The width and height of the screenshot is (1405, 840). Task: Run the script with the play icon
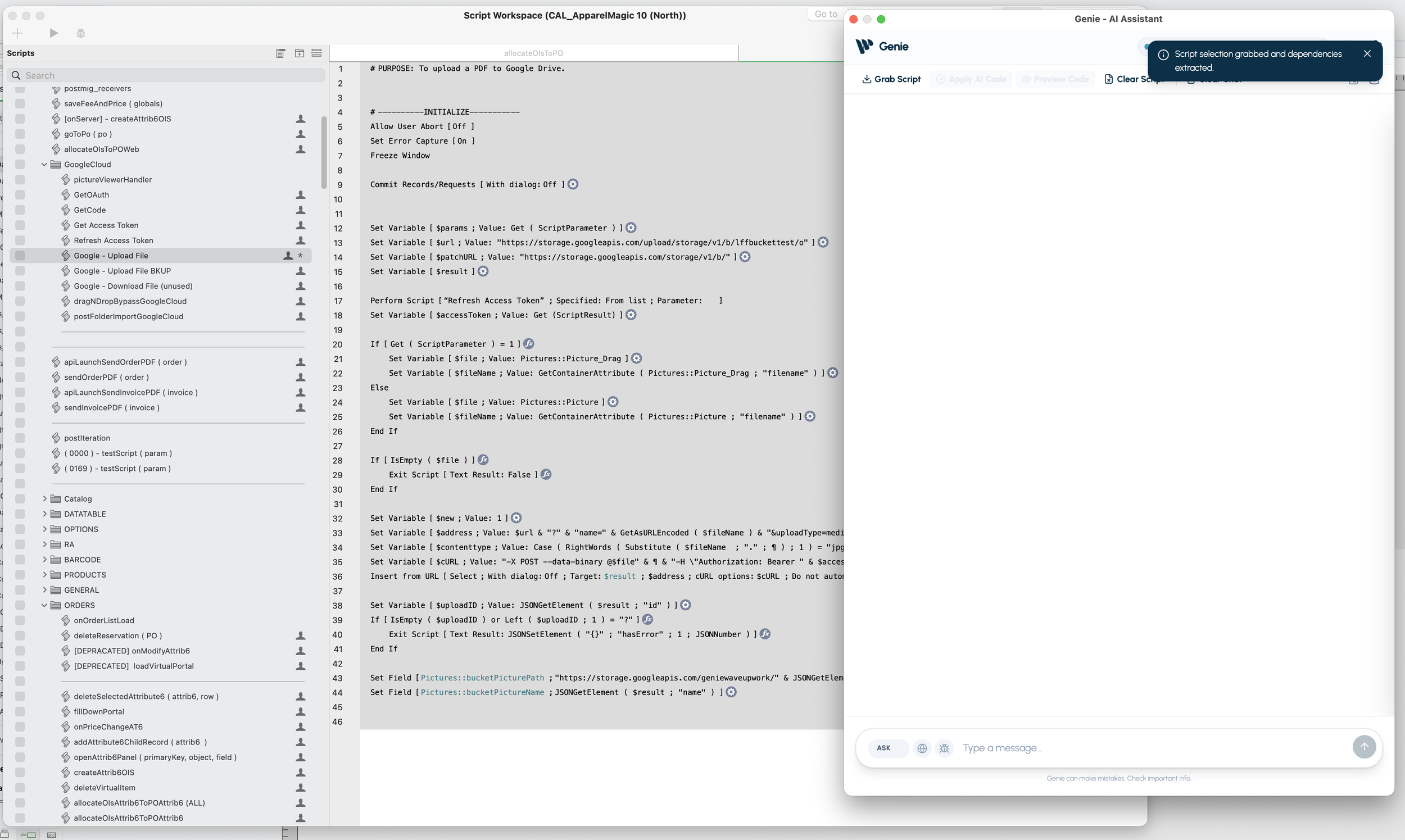pos(54,33)
